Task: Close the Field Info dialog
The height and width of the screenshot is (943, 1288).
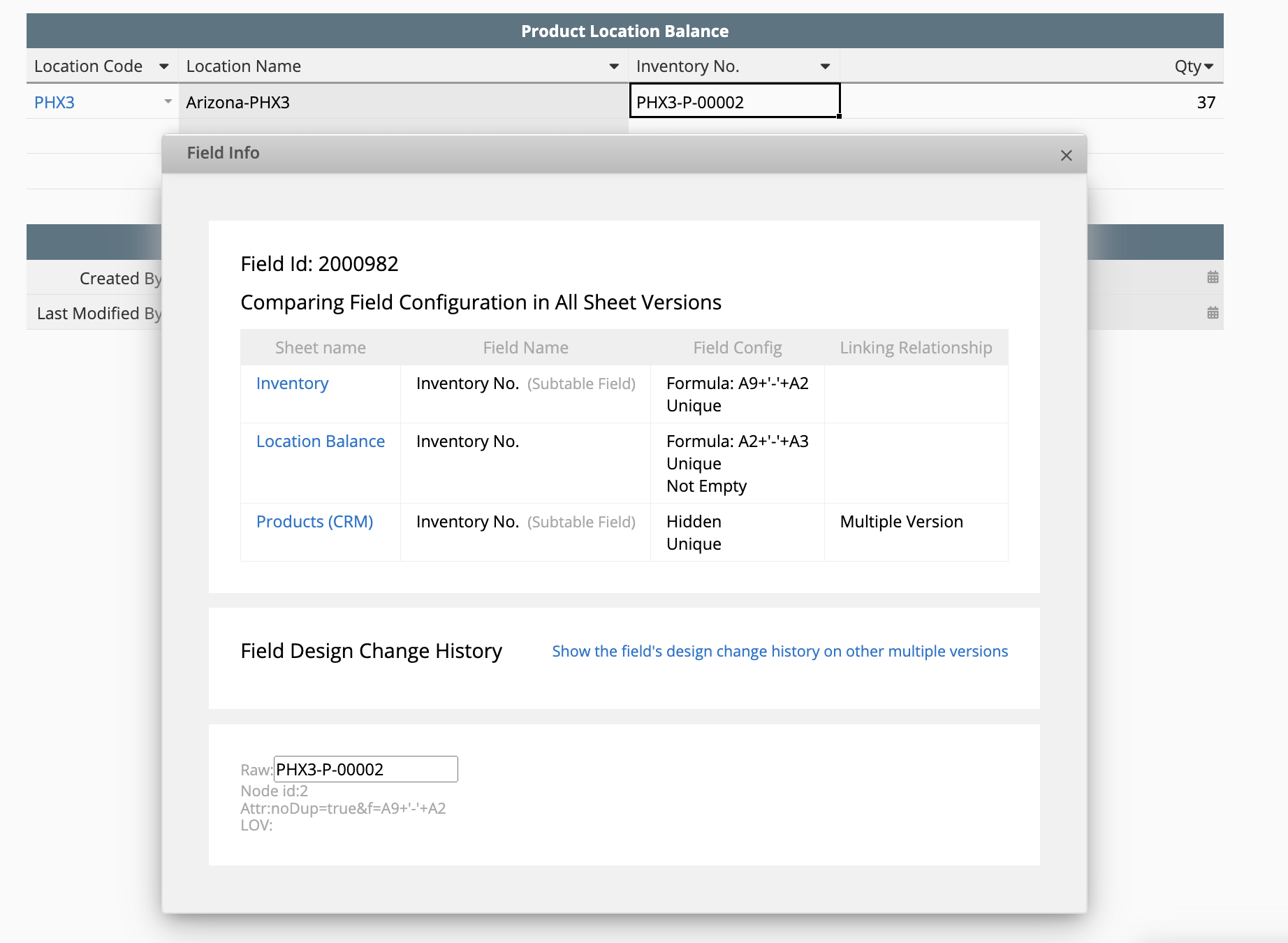Action: [x=1066, y=155]
